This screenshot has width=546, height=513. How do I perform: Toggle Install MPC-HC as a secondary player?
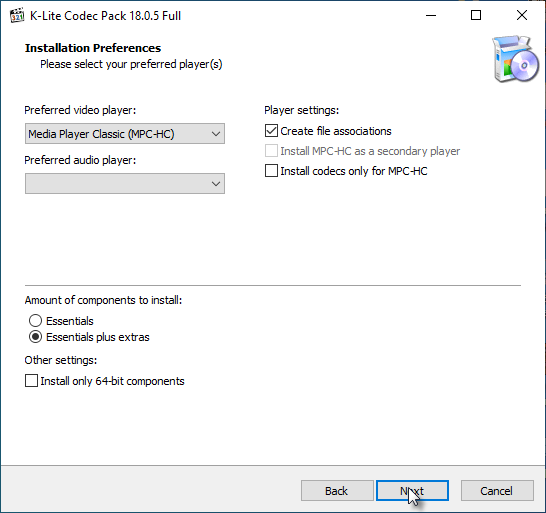(x=271, y=151)
